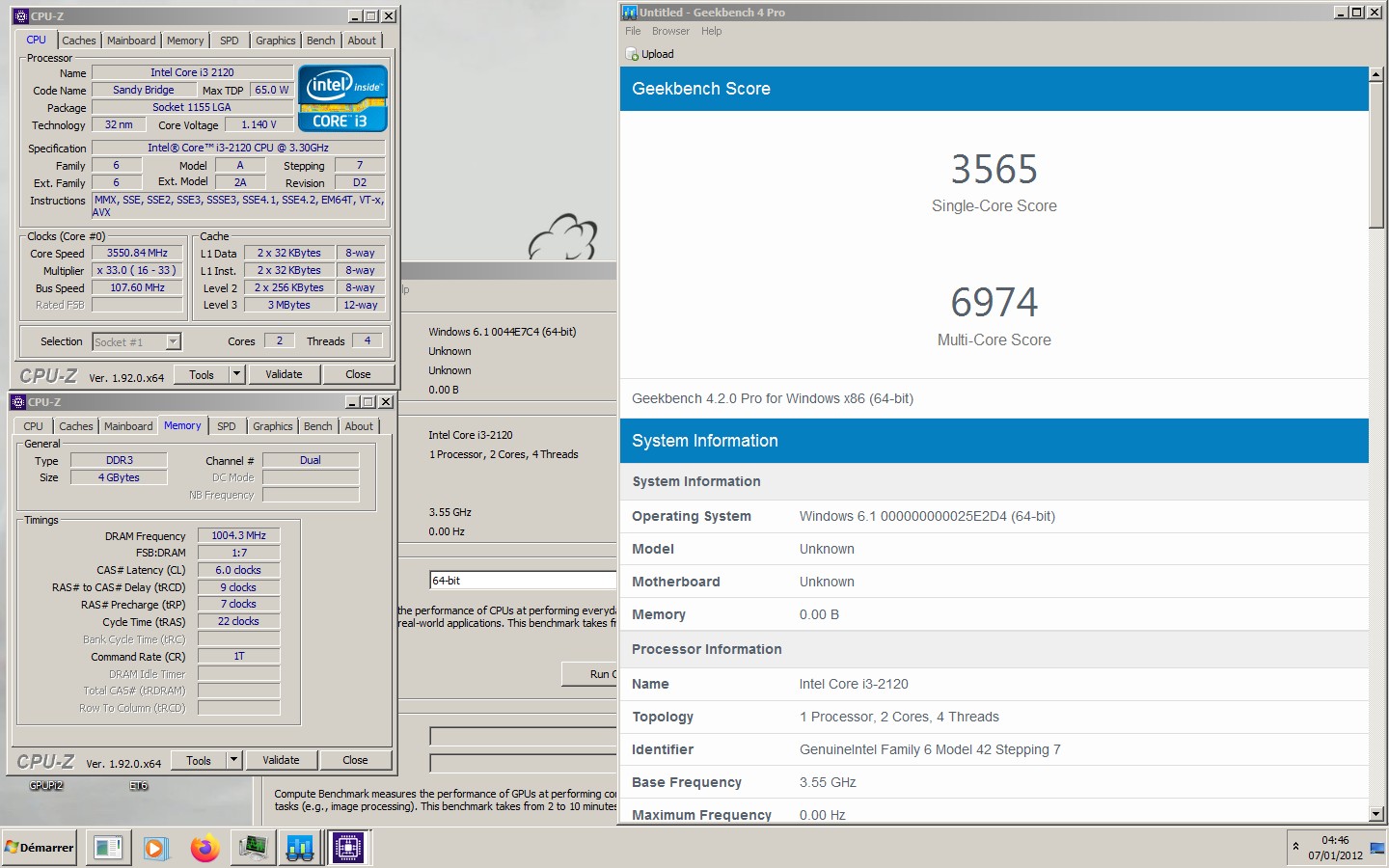
Task: Show hidden tray icons arrow
Action: point(1295,847)
